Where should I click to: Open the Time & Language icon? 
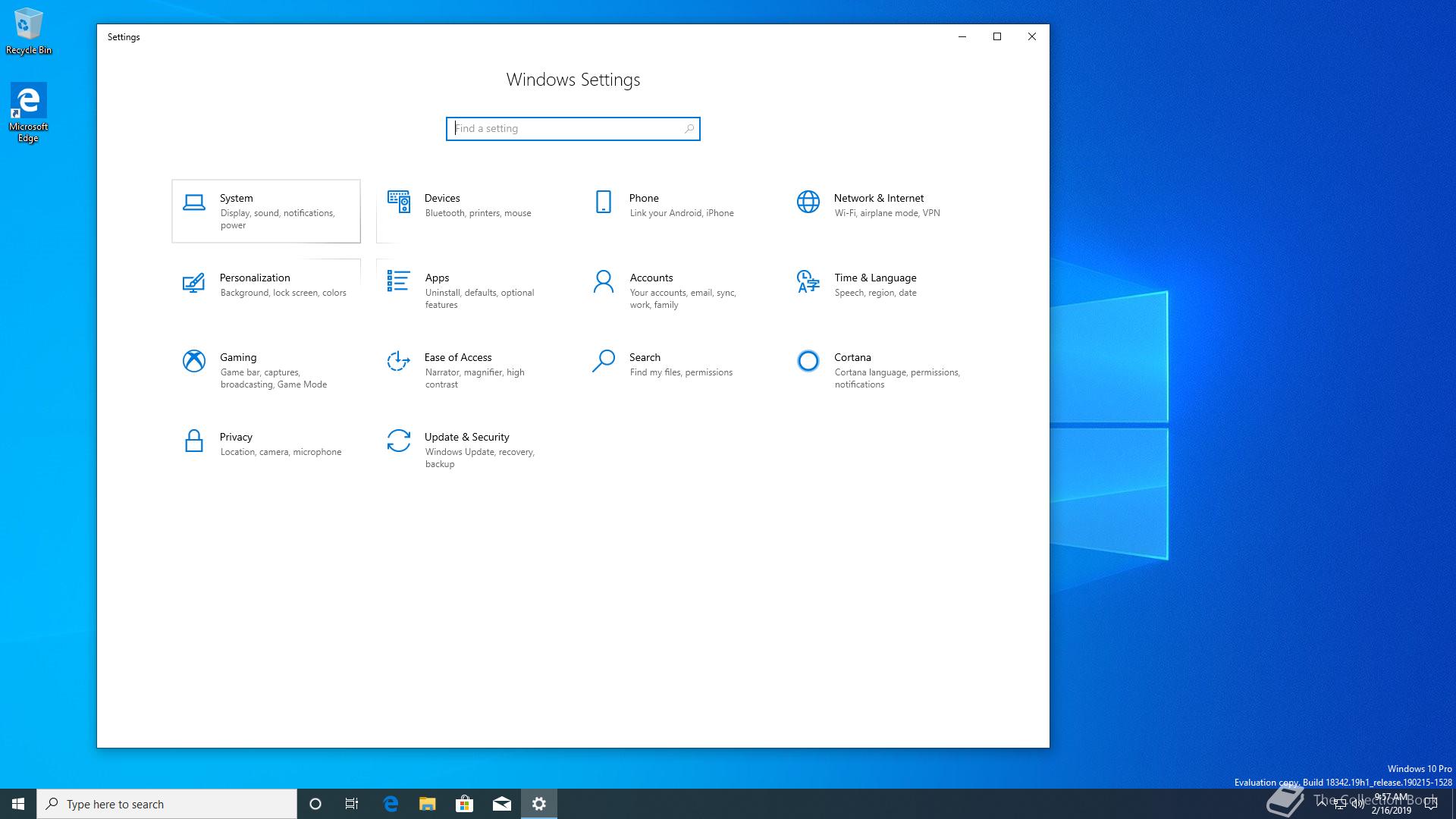[x=808, y=281]
